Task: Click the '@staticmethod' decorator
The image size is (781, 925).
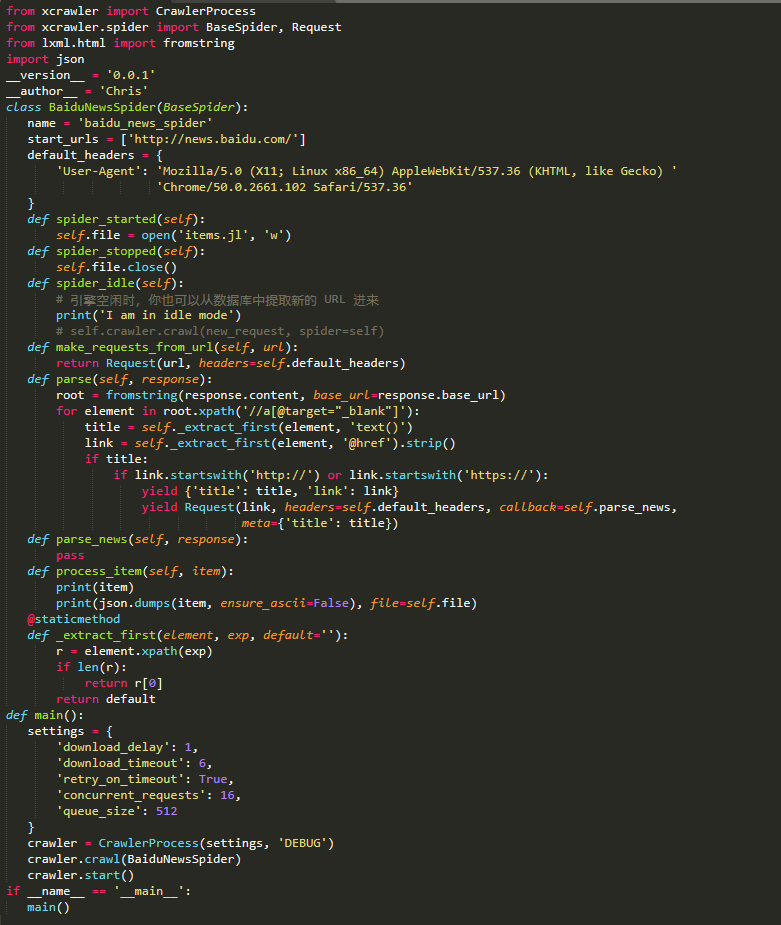Action: 74,619
